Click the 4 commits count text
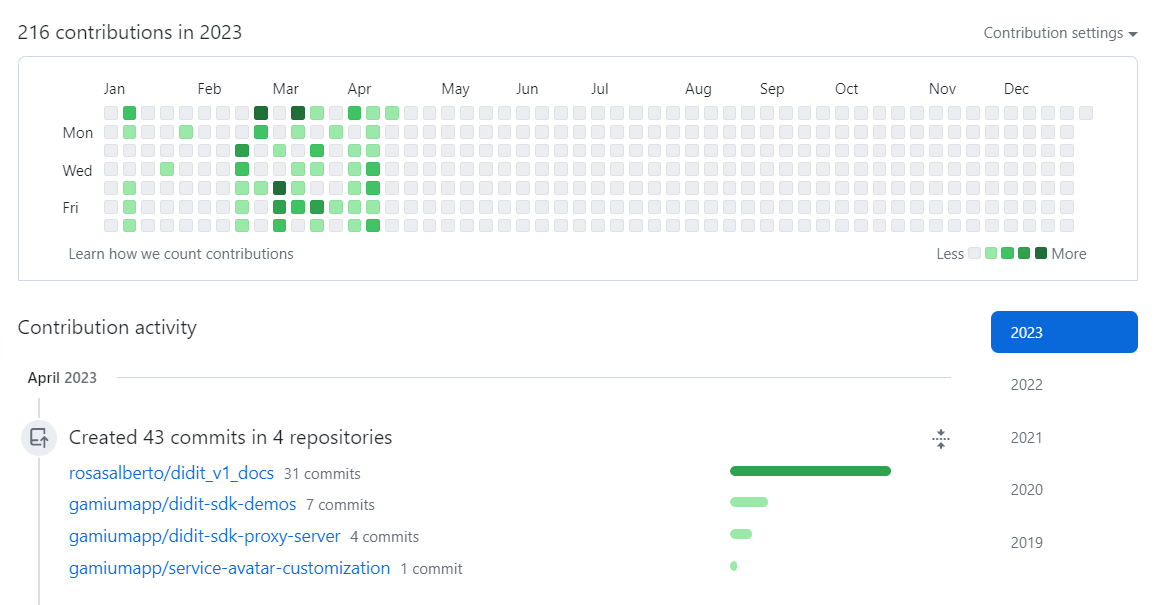 click(x=385, y=537)
